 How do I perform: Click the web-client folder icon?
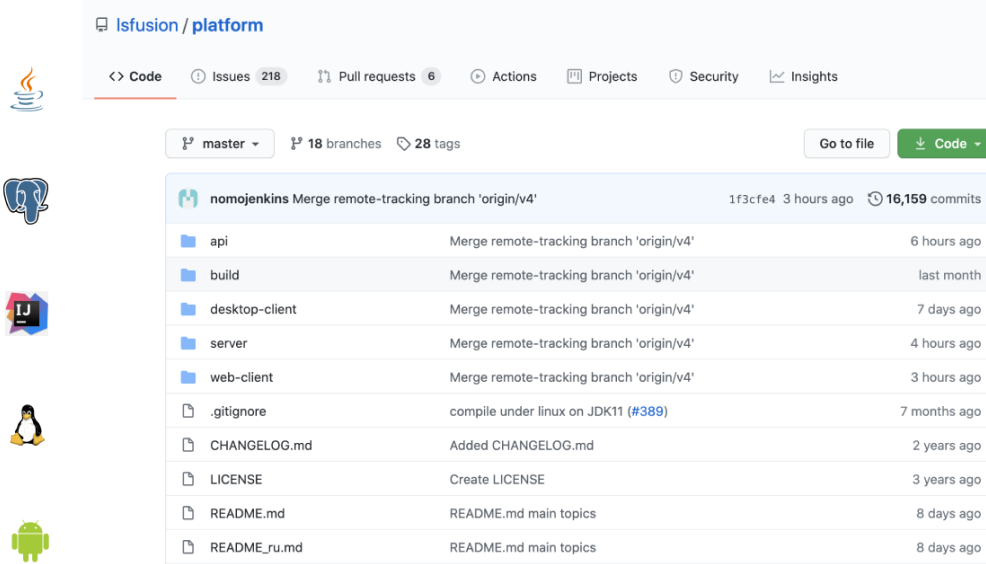point(188,377)
